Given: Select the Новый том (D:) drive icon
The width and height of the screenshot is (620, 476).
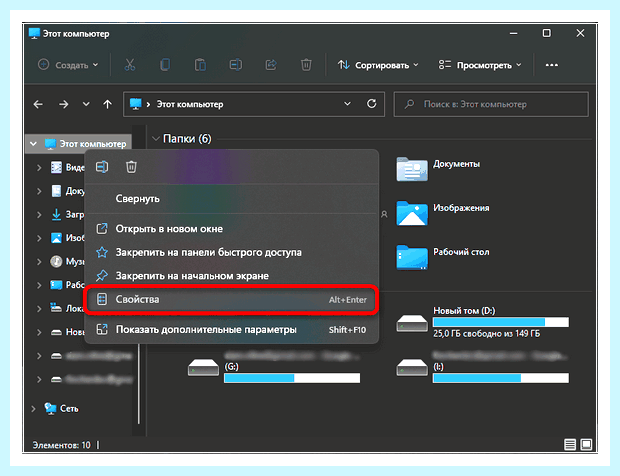Looking at the screenshot, I should 412,324.
